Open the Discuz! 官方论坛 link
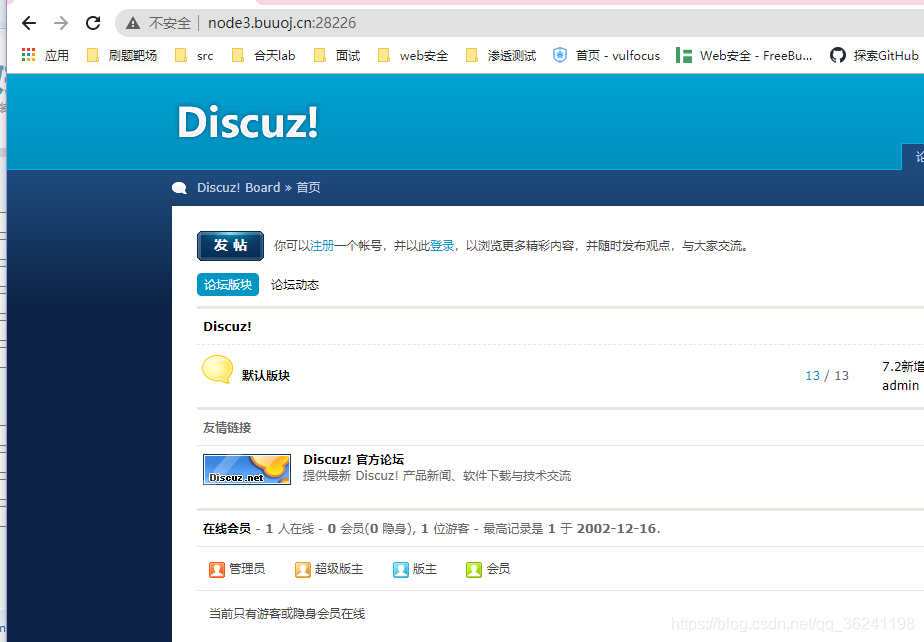 click(354, 459)
